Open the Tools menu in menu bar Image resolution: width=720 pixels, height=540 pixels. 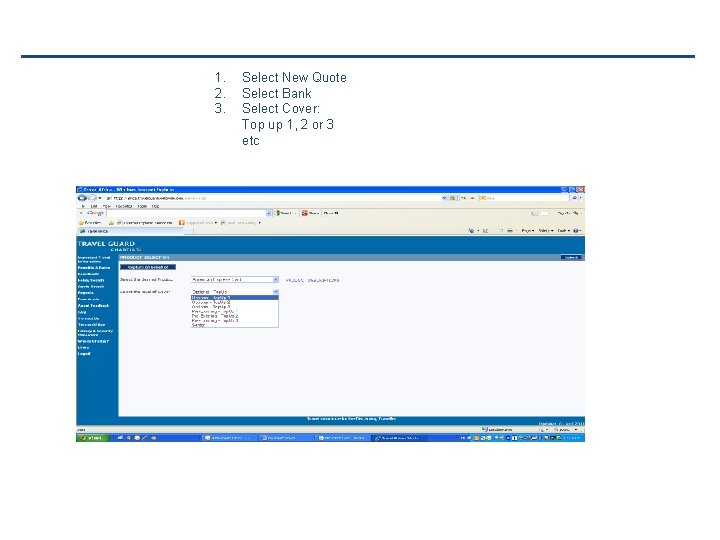[142, 206]
